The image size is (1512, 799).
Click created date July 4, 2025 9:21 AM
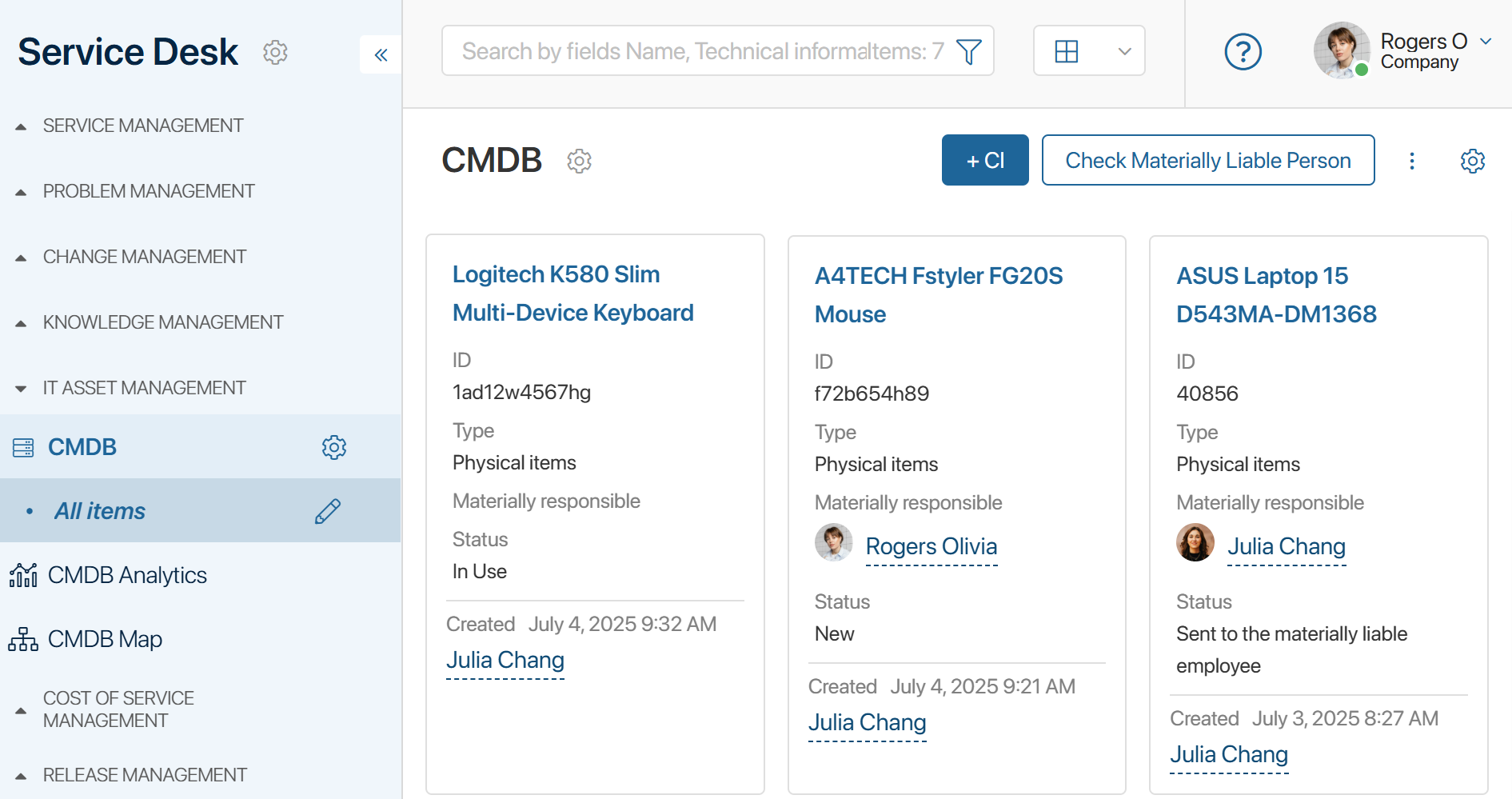point(983,687)
